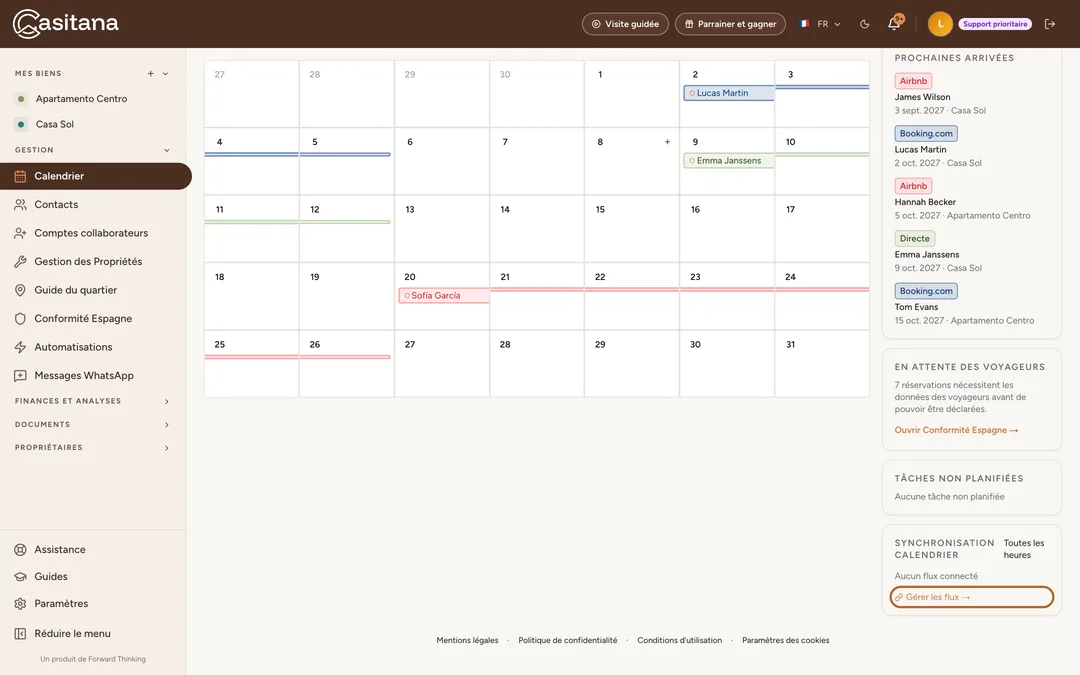
Task: Open Mentions légales link
Action: [x=467, y=641]
